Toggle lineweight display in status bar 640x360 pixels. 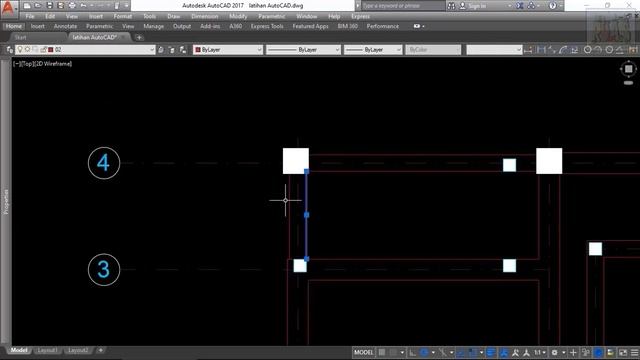pos(491,352)
